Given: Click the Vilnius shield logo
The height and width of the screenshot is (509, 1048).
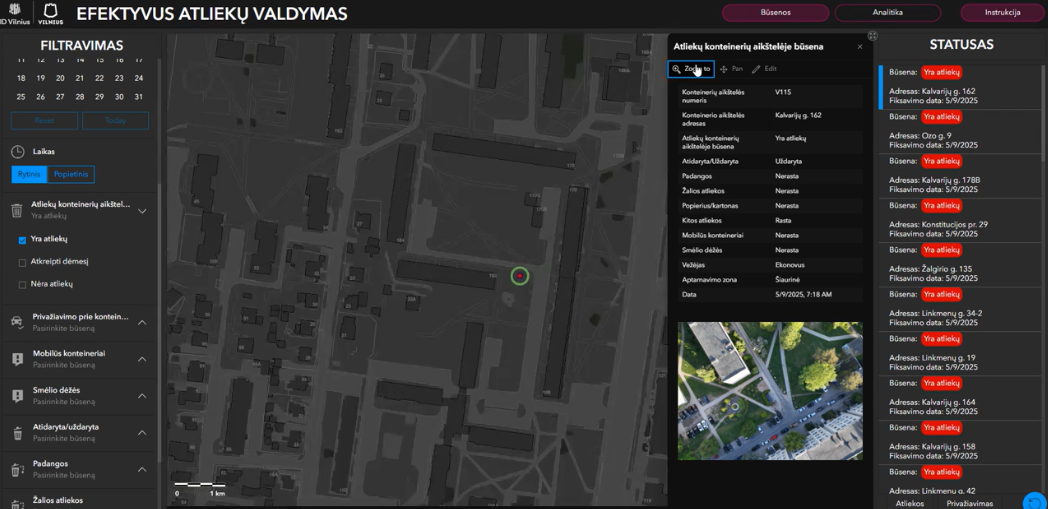Looking at the screenshot, I should pos(51,13).
